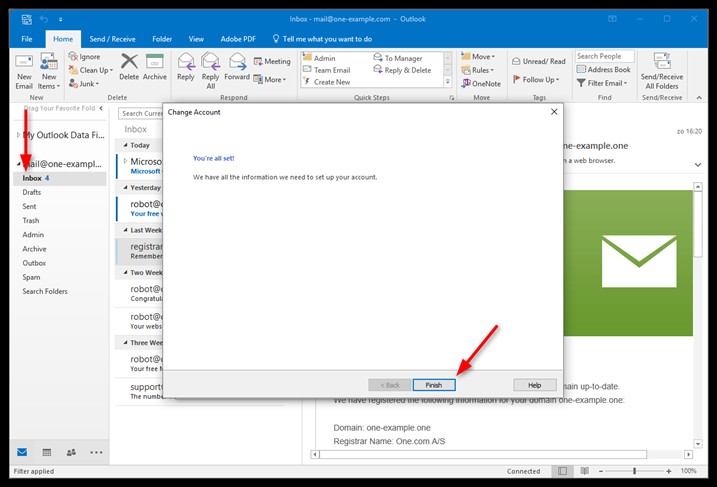This screenshot has width=717, height=487.
Task: Open the Folder ribbon tab
Action: click(x=162, y=39)
